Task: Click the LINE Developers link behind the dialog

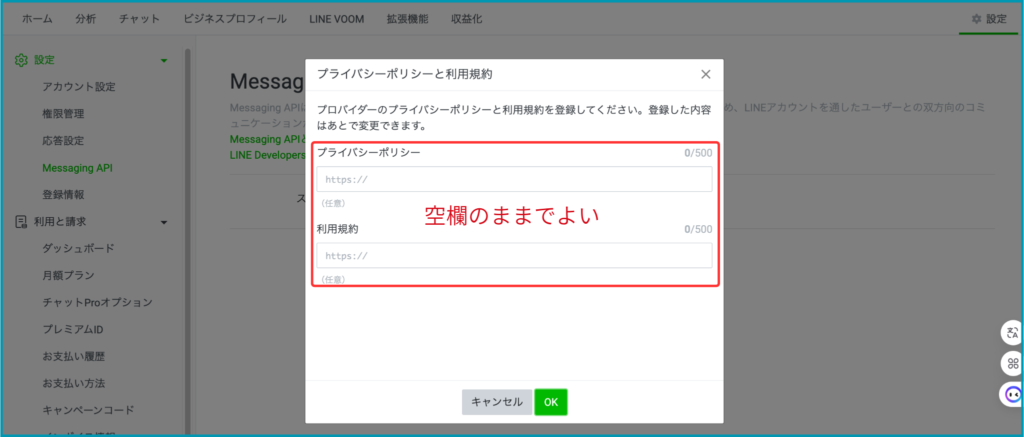Action: pos(268,155)
